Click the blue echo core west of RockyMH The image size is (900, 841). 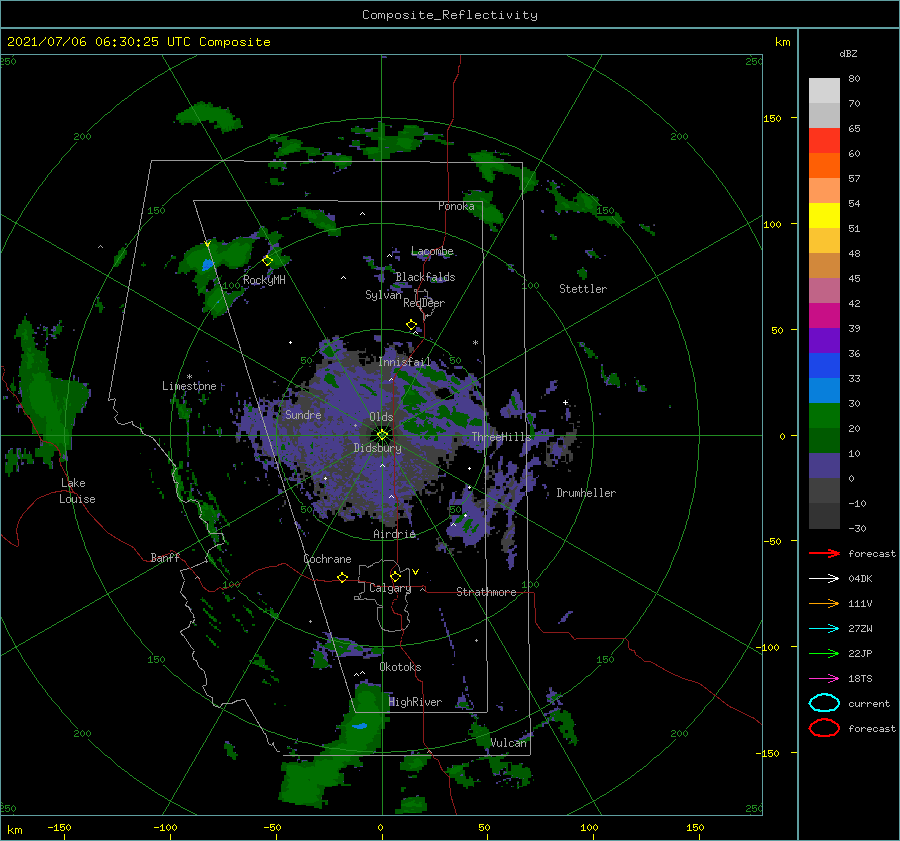click(207, 265)
